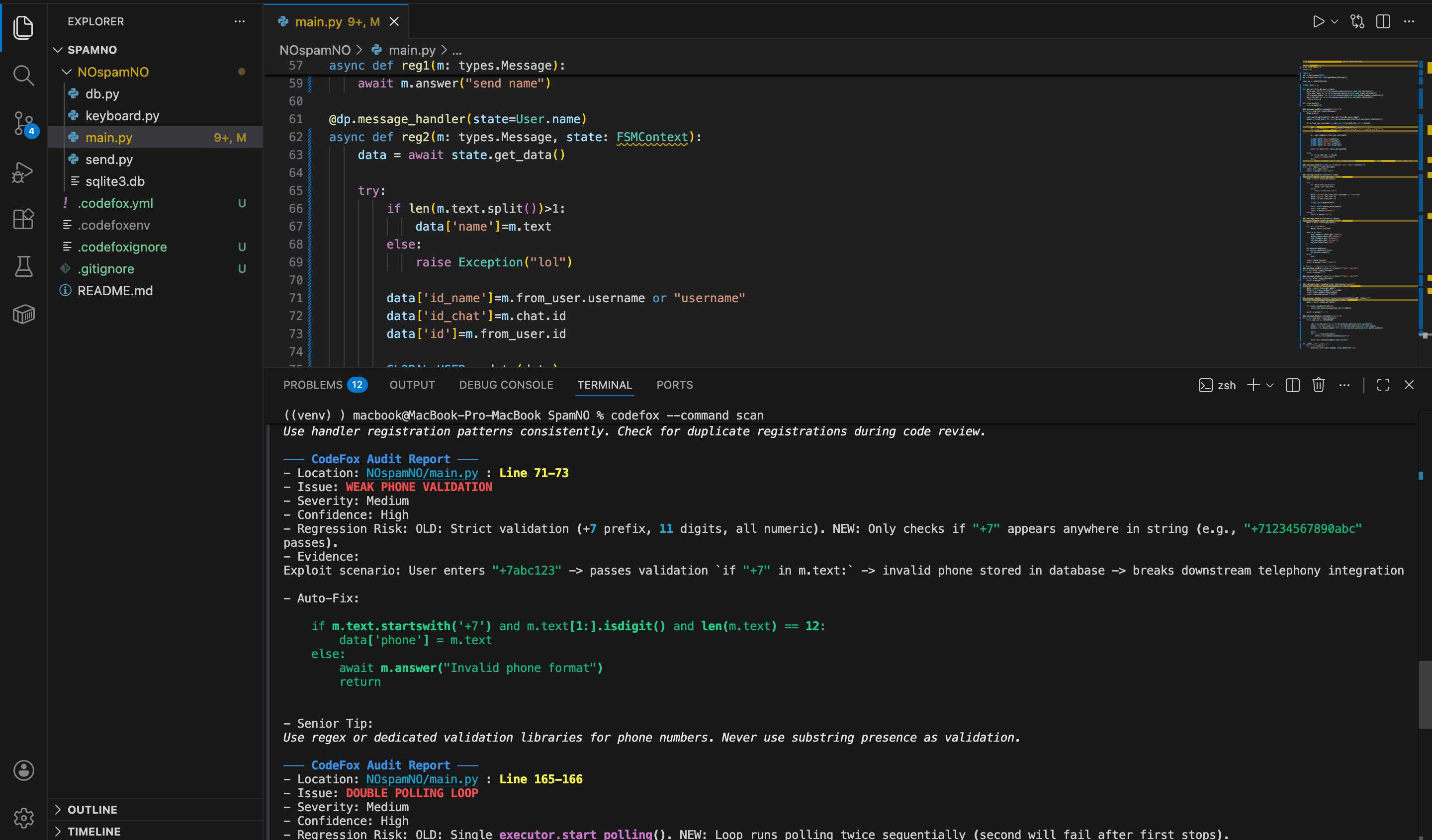The width and height of the screenshot is (1432, 840).
Task: Open the Accounts menu
Action: click(x=23, y=771)
